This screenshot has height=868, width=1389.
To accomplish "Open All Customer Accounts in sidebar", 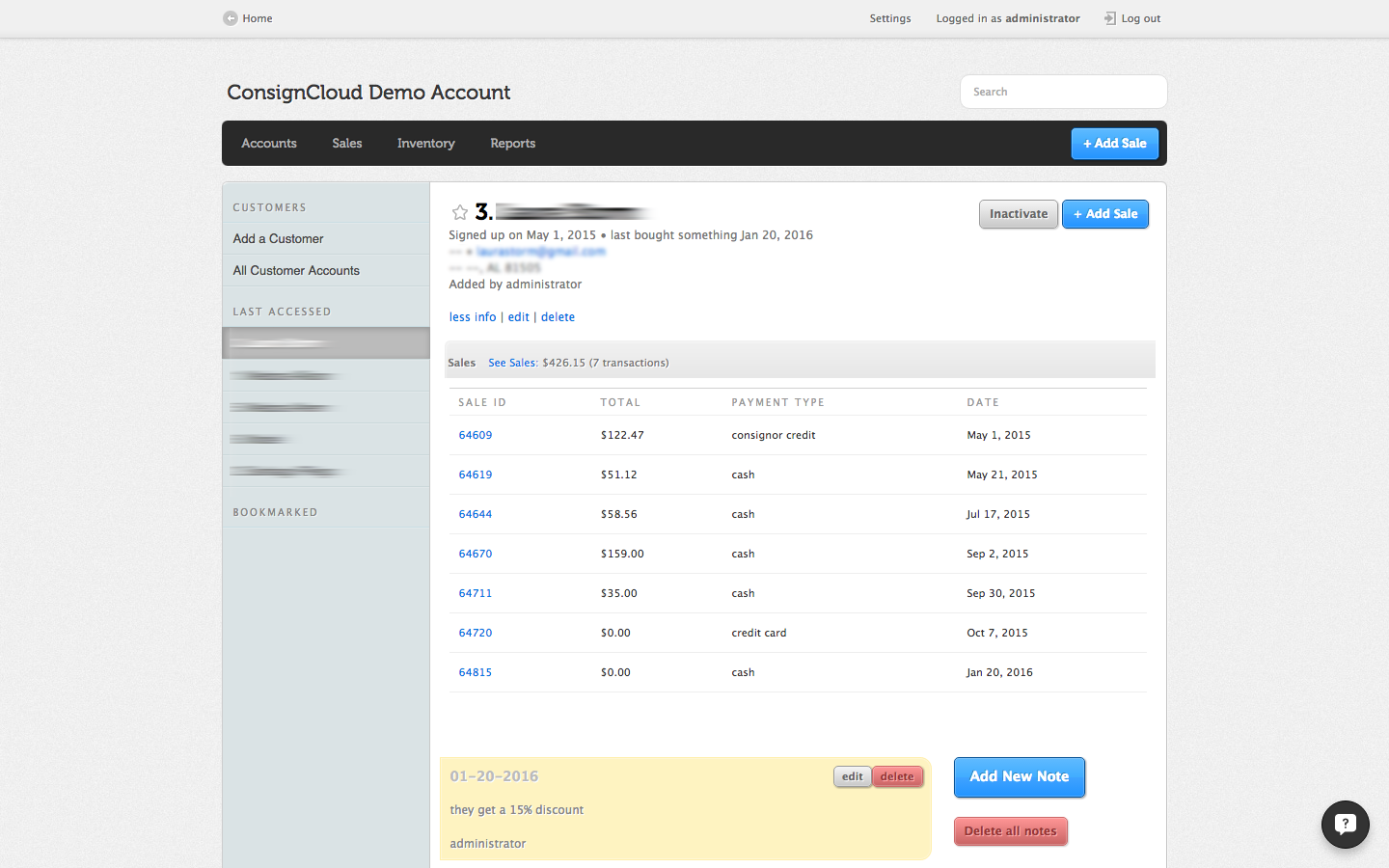I will [x=296, y=271].
